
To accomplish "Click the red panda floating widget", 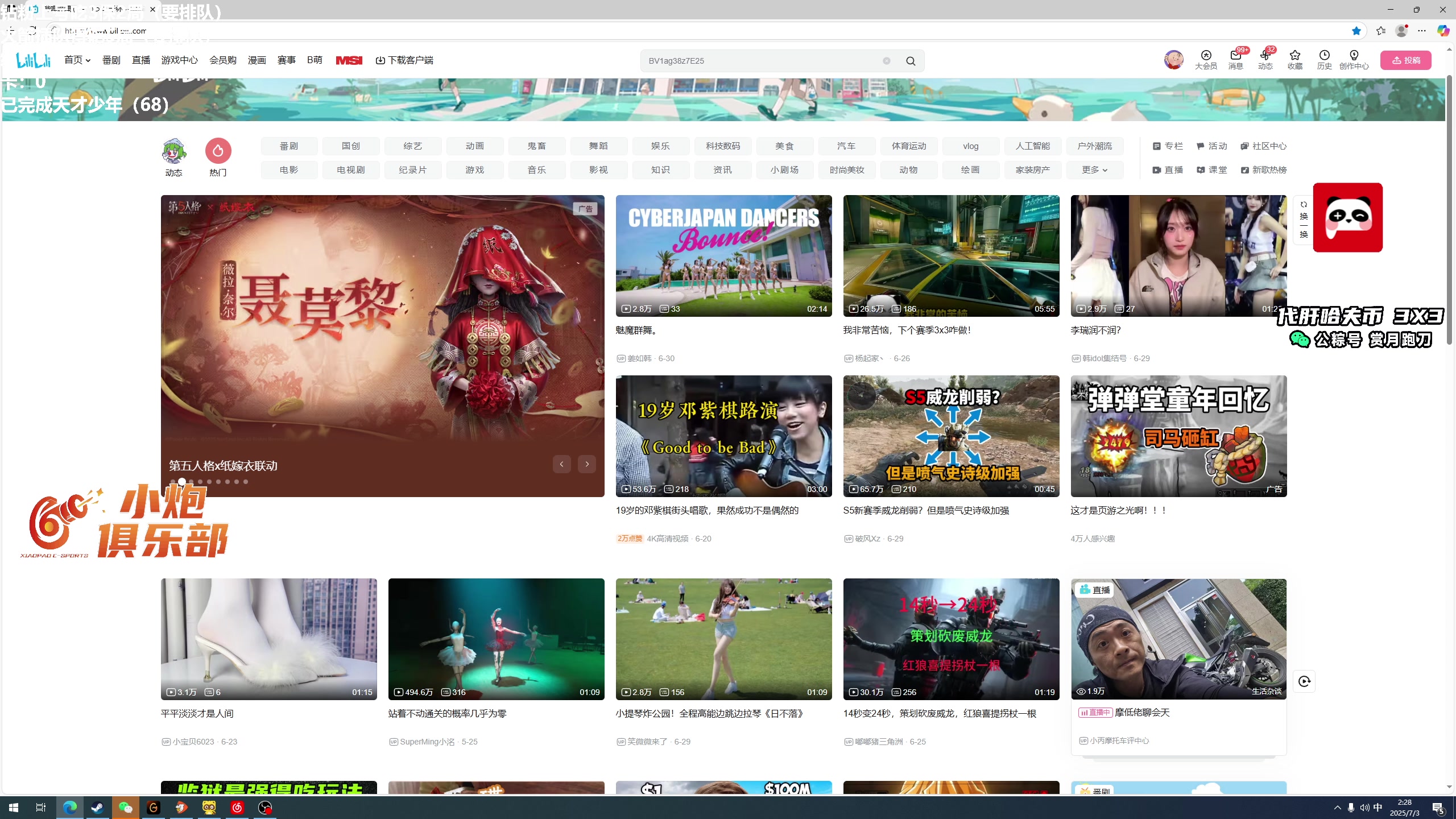I will coord(1347,217).
